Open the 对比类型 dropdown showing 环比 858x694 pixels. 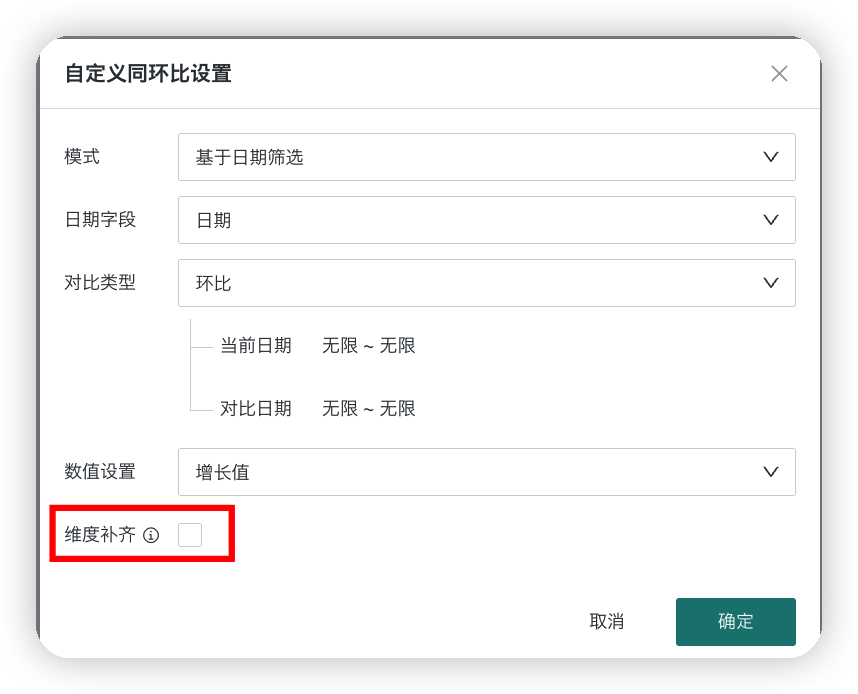pos(486,283)
